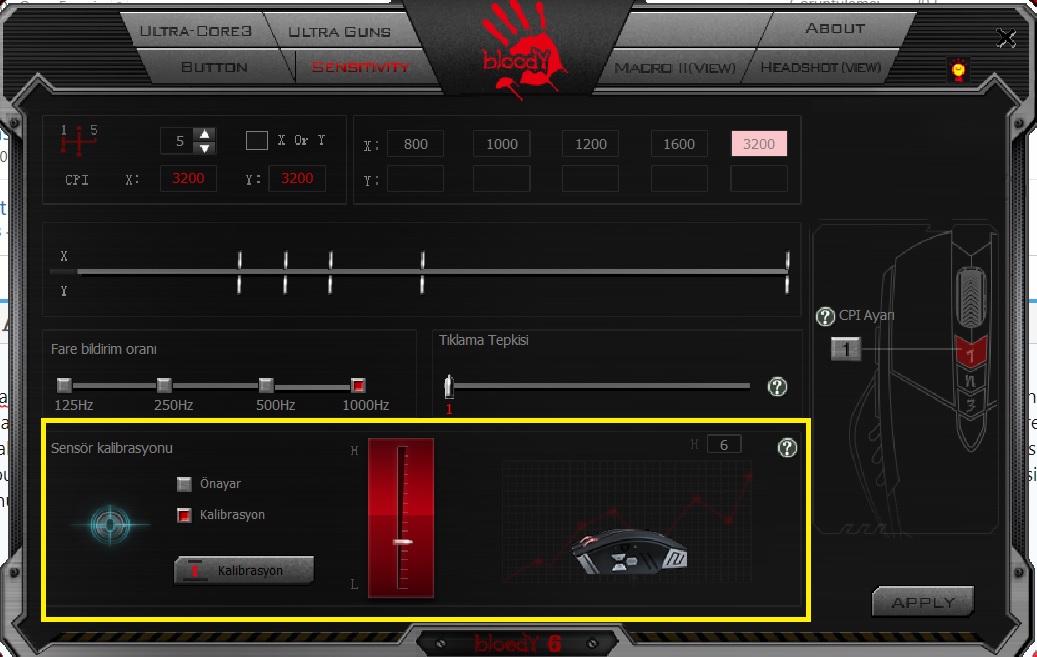Set report rate to 1000Hz
The width and height of the screenshot is (1037, 657).
(x=358, y=385)
